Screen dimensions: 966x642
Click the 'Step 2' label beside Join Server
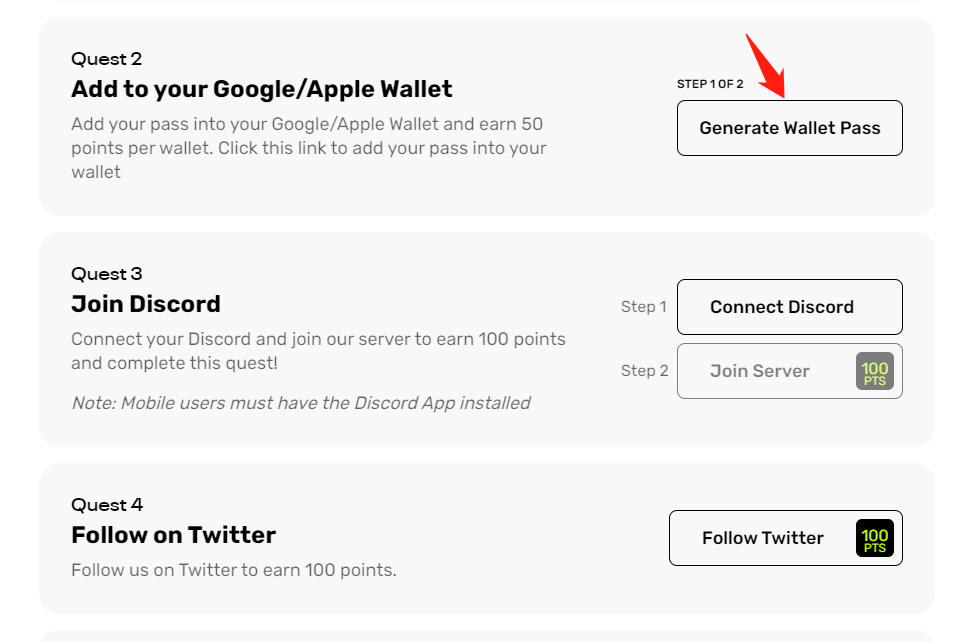pyautogui.click(x=644, y=371)
